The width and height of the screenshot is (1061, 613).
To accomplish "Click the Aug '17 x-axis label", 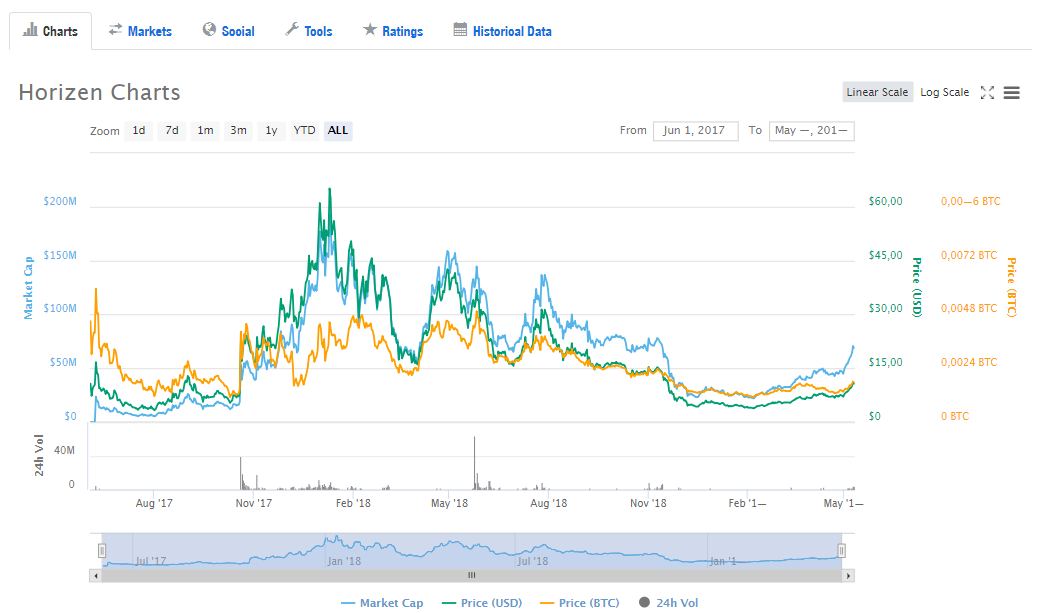I will 154,503.
